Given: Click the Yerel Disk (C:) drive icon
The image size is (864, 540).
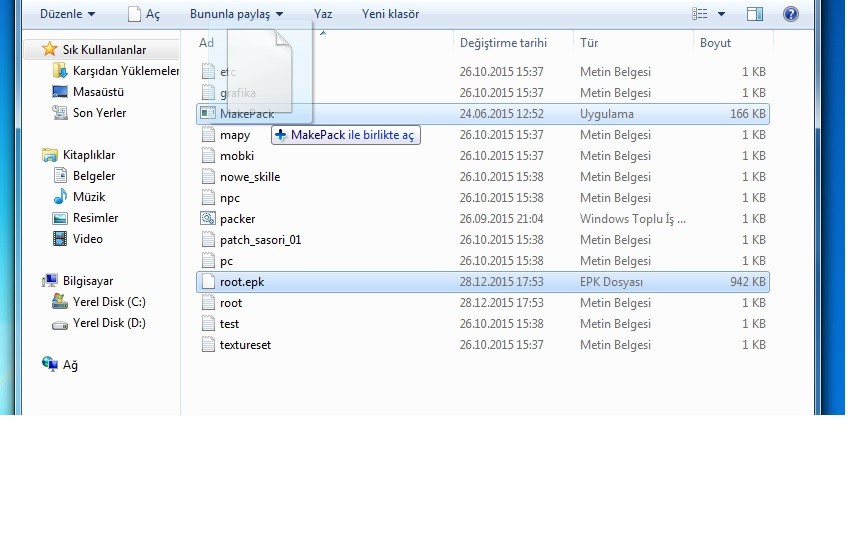Looking at the screenshot, I should (60, 301).
